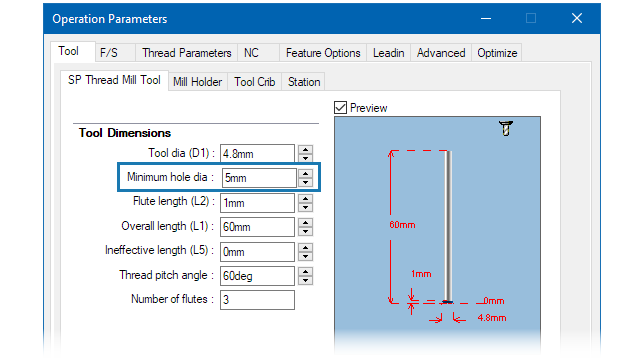Decrease the Thread pitch angle value
Image resolution: width=640 pixels, height=360 pixels.
[x=305, y=280]
